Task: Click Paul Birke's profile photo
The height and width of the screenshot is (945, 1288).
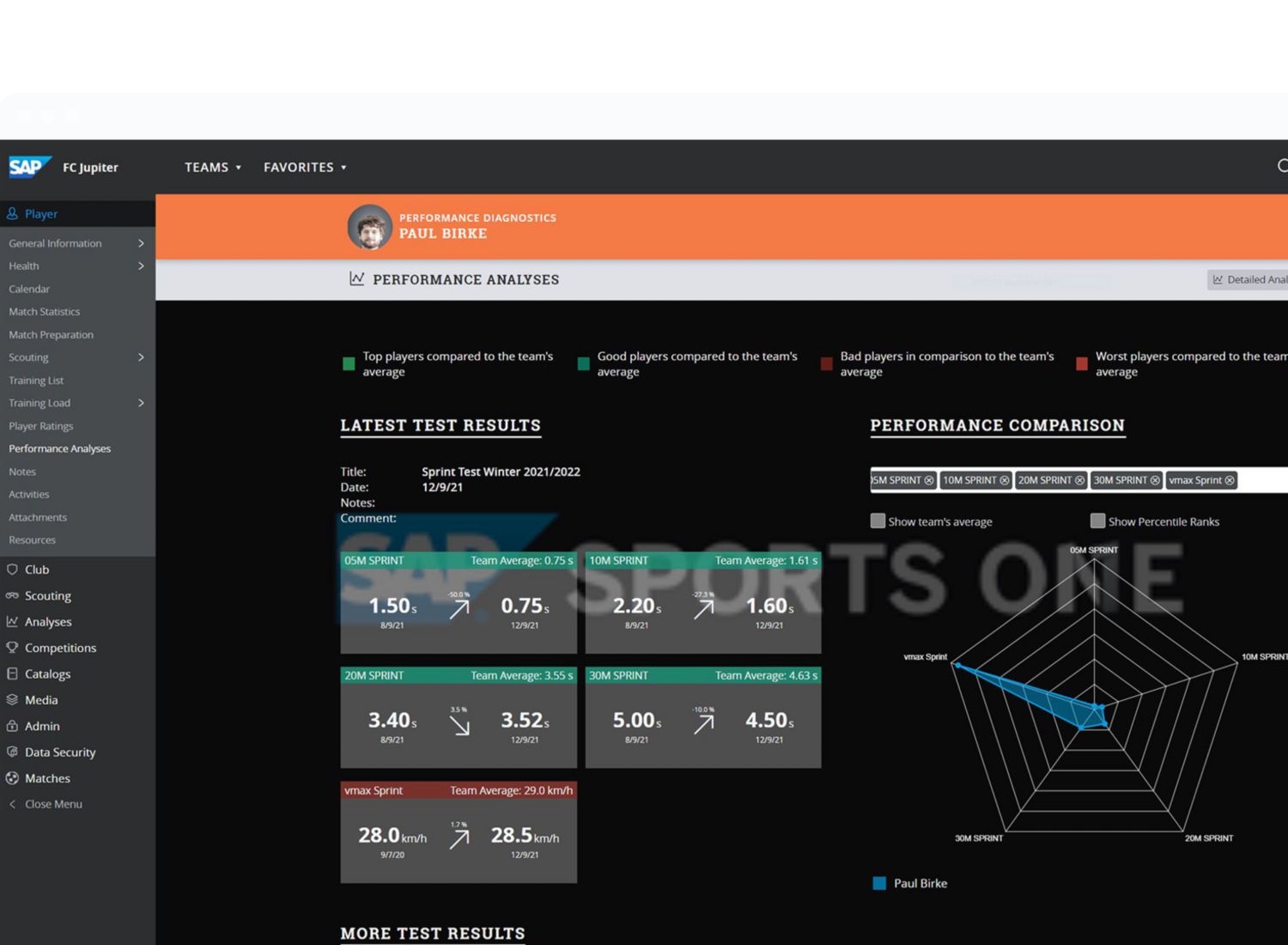Action: point(369,228)
